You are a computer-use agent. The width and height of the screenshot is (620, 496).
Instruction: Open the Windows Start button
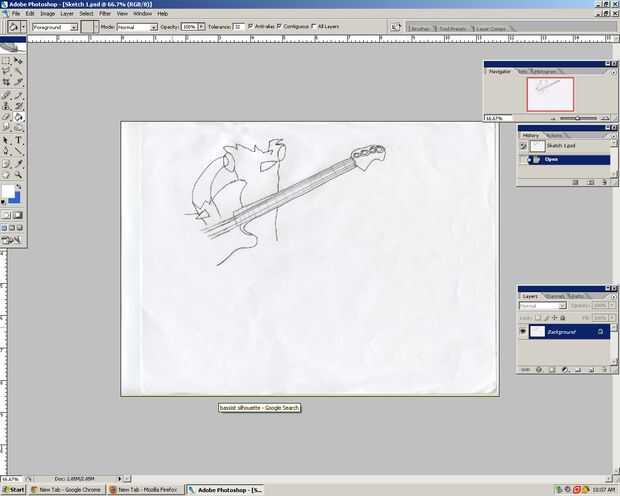point(13,490)
